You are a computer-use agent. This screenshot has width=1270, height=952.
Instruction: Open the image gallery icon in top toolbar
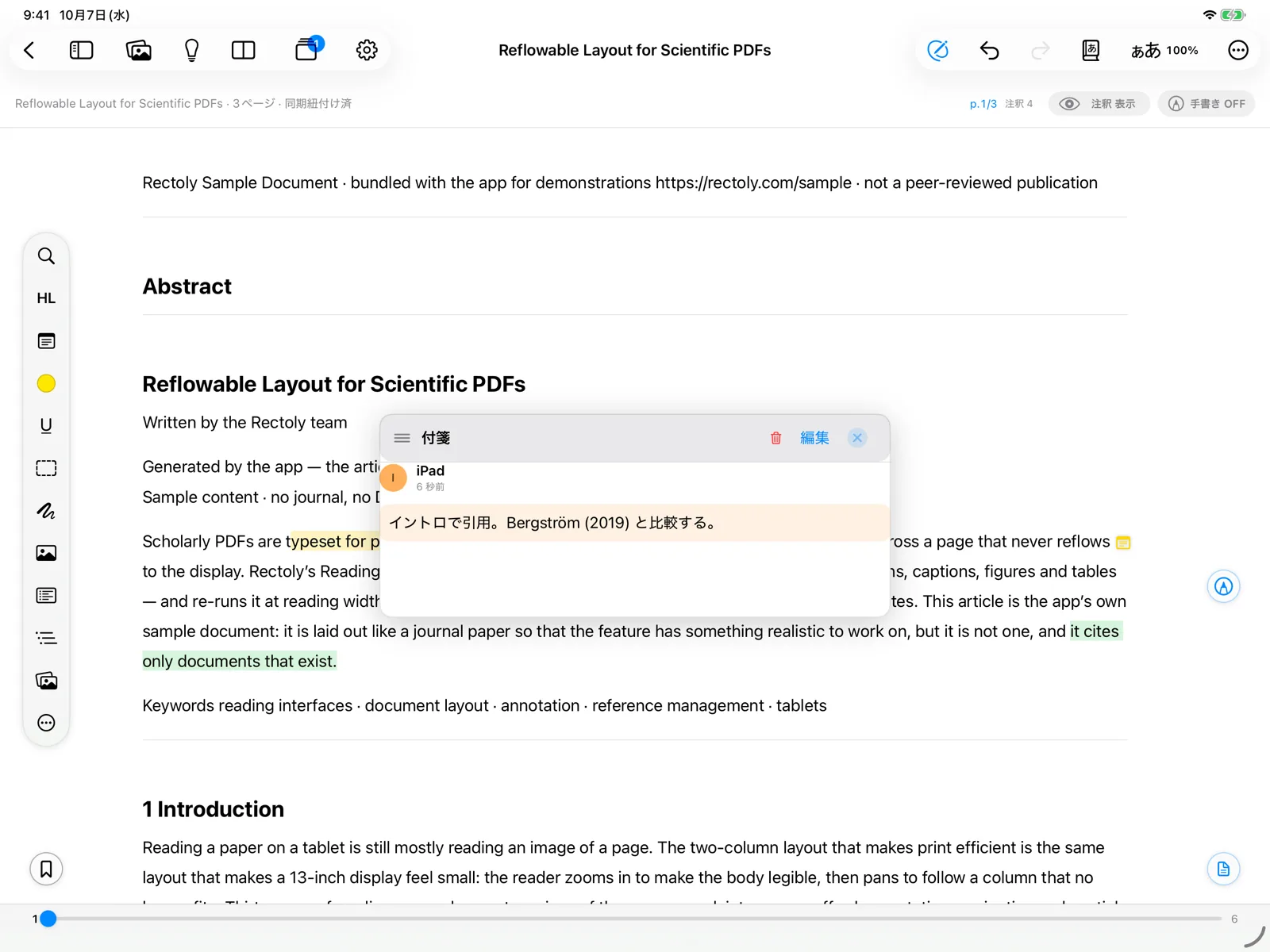pos(139,51)
